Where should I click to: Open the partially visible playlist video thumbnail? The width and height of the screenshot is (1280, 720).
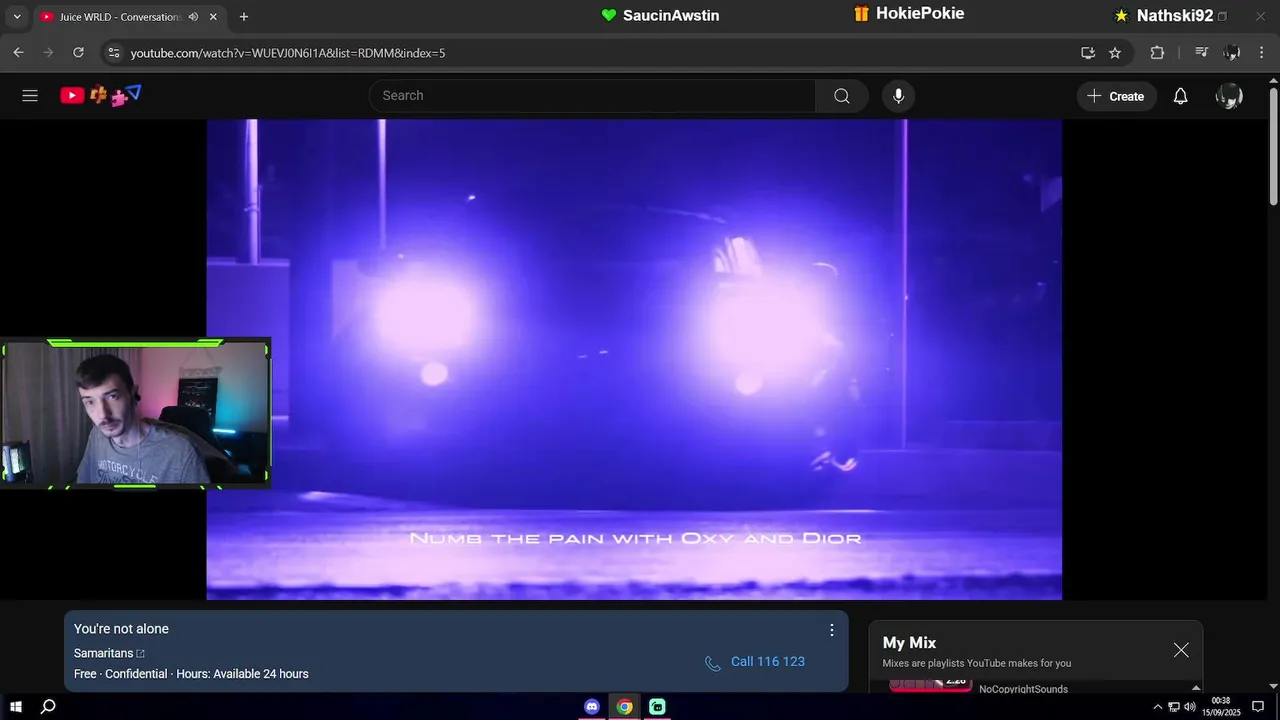tap(931, 685)
